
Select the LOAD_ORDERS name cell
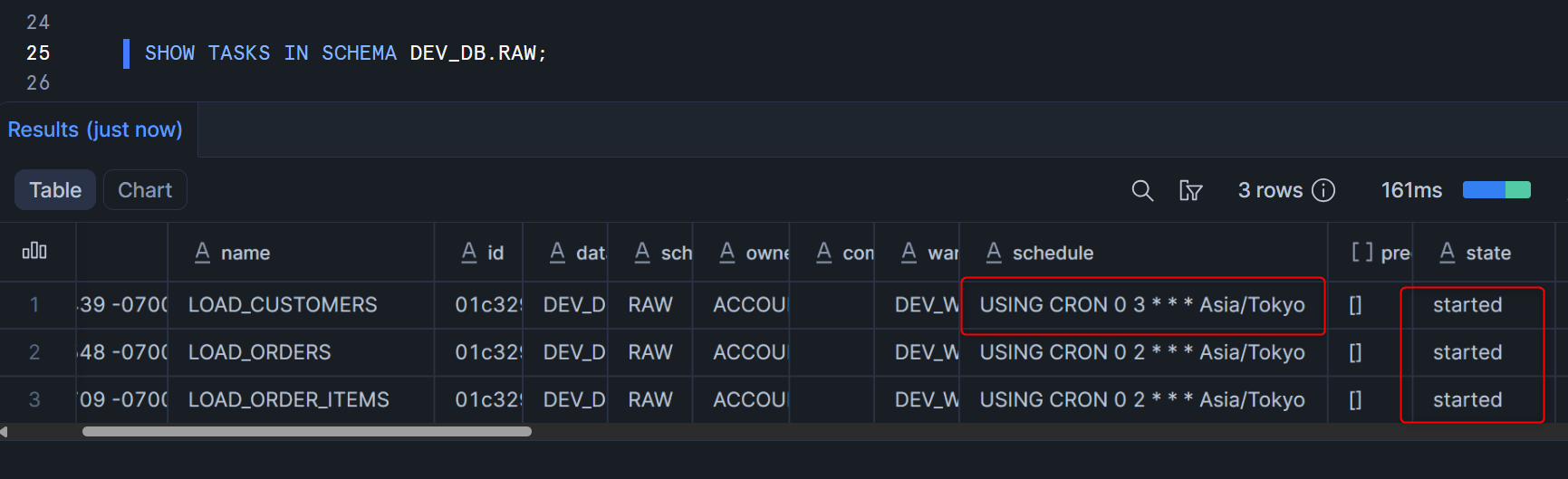click(260, 352)
